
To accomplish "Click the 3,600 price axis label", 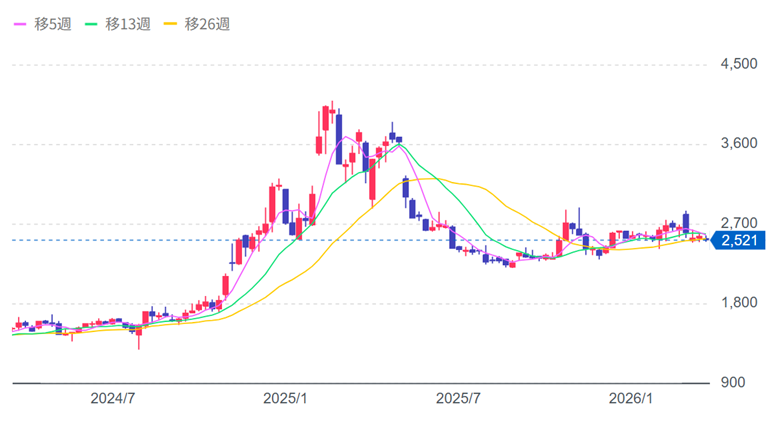I will click(x=738, y=144).
